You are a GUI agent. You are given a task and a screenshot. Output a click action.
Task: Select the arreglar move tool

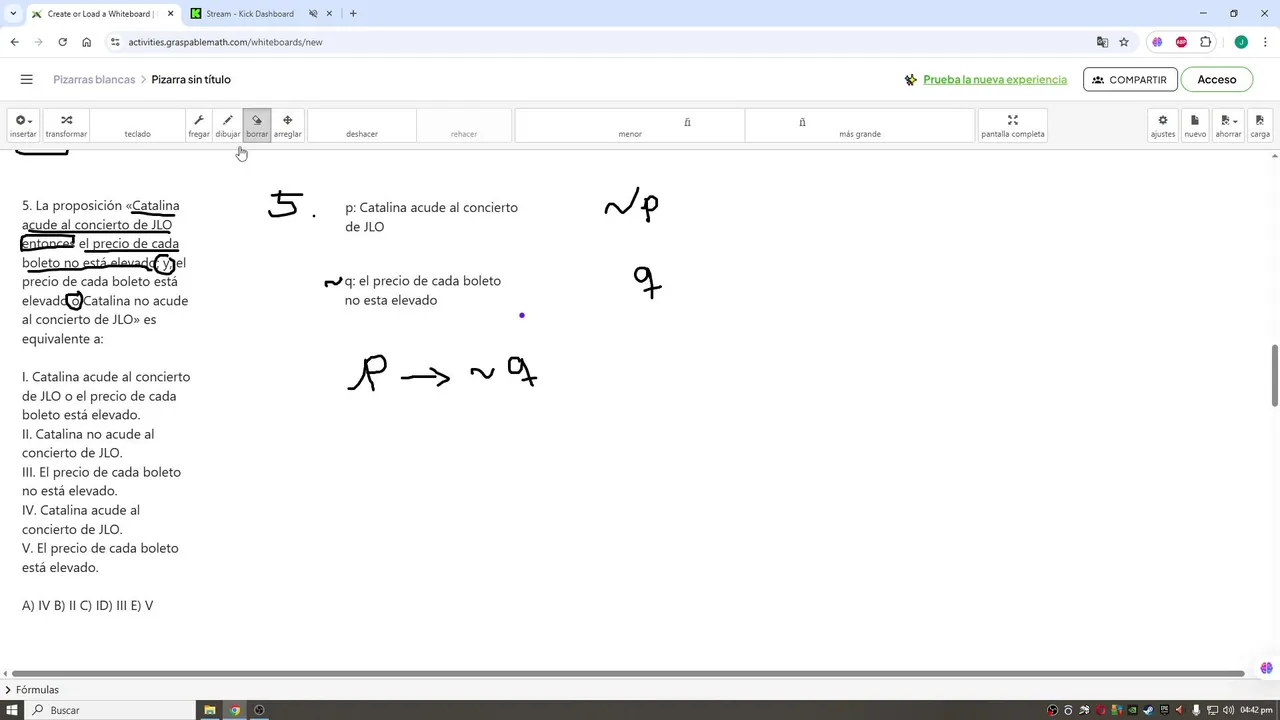(x=287, y=126)
